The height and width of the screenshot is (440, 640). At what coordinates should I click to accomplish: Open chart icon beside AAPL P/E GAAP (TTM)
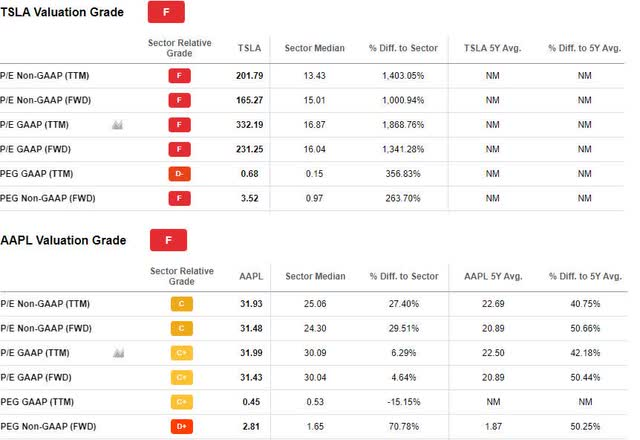click(119, 353)
